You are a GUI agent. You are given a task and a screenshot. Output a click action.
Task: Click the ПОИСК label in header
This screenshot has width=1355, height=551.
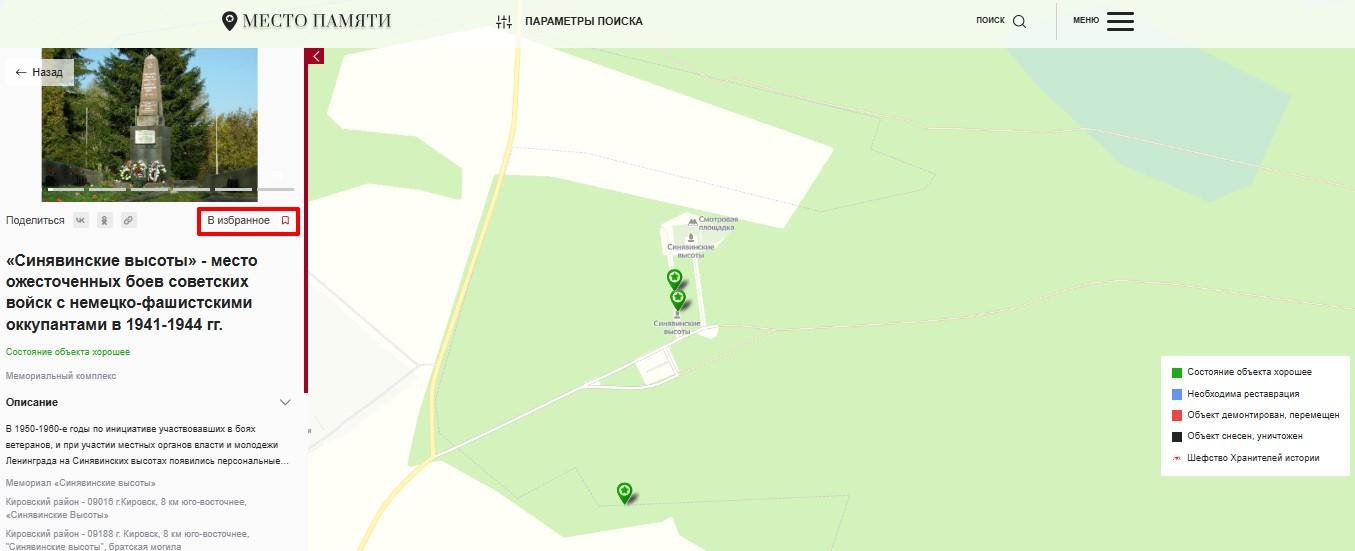[x=990, y=20]
